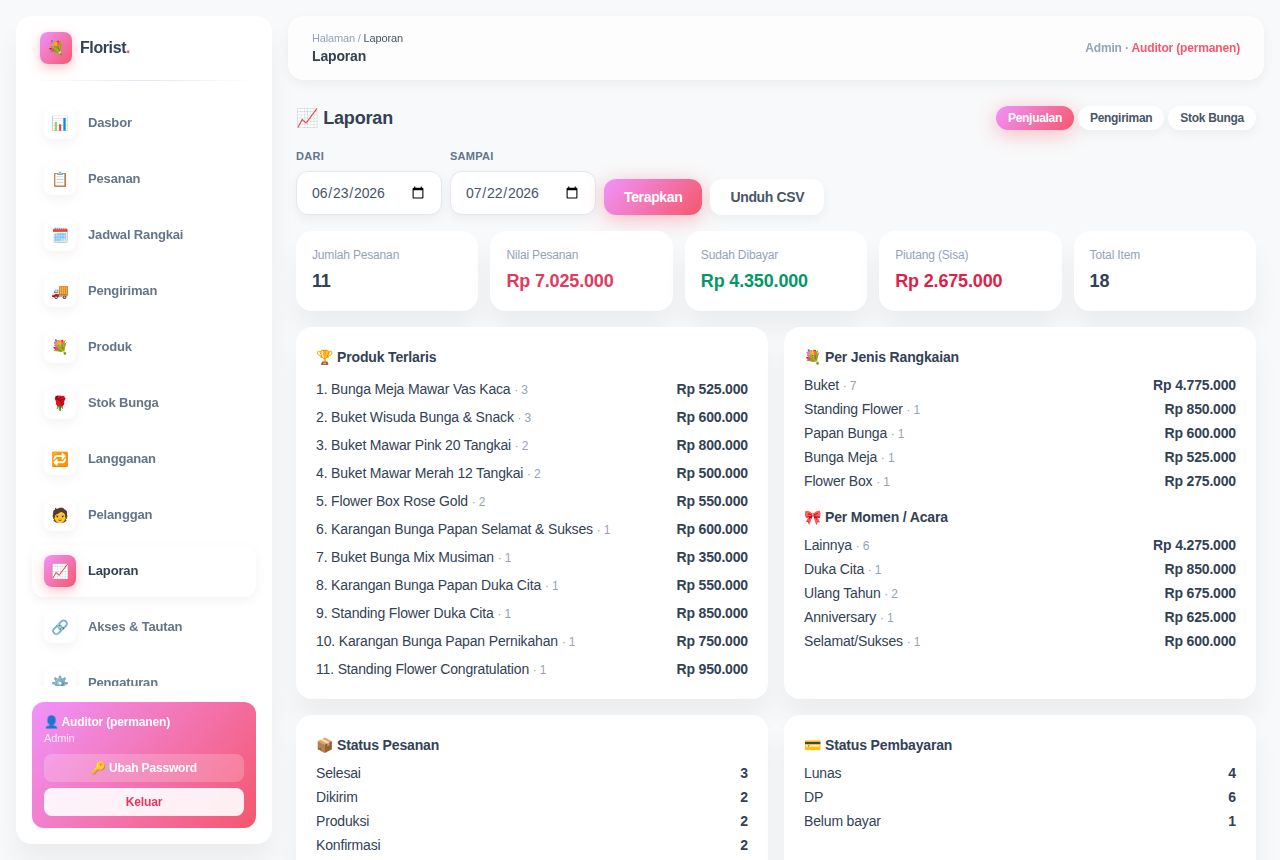Open Akses & Tautan link icon
This screenshot has width=1280, height=860.
(x=60, y=627)
